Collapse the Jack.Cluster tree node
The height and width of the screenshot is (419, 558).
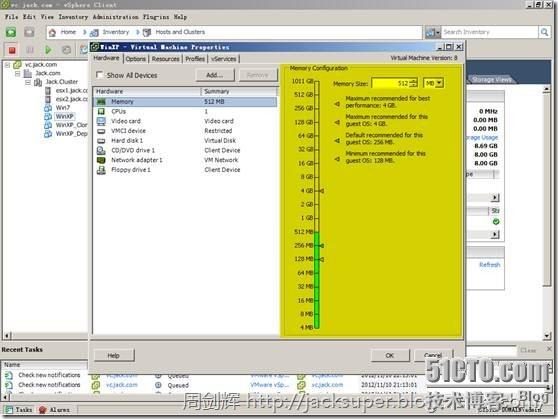click(x=28, y=82)
